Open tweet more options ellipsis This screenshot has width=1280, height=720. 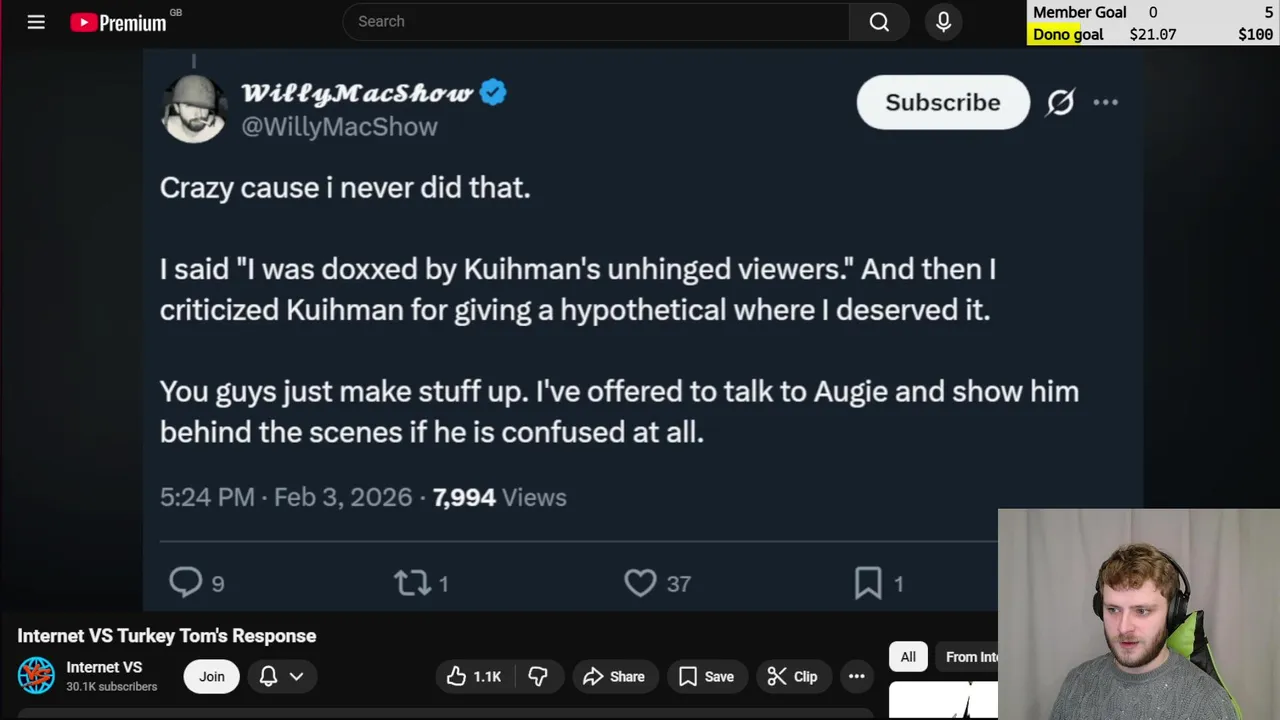click(x=1105, y=102)
